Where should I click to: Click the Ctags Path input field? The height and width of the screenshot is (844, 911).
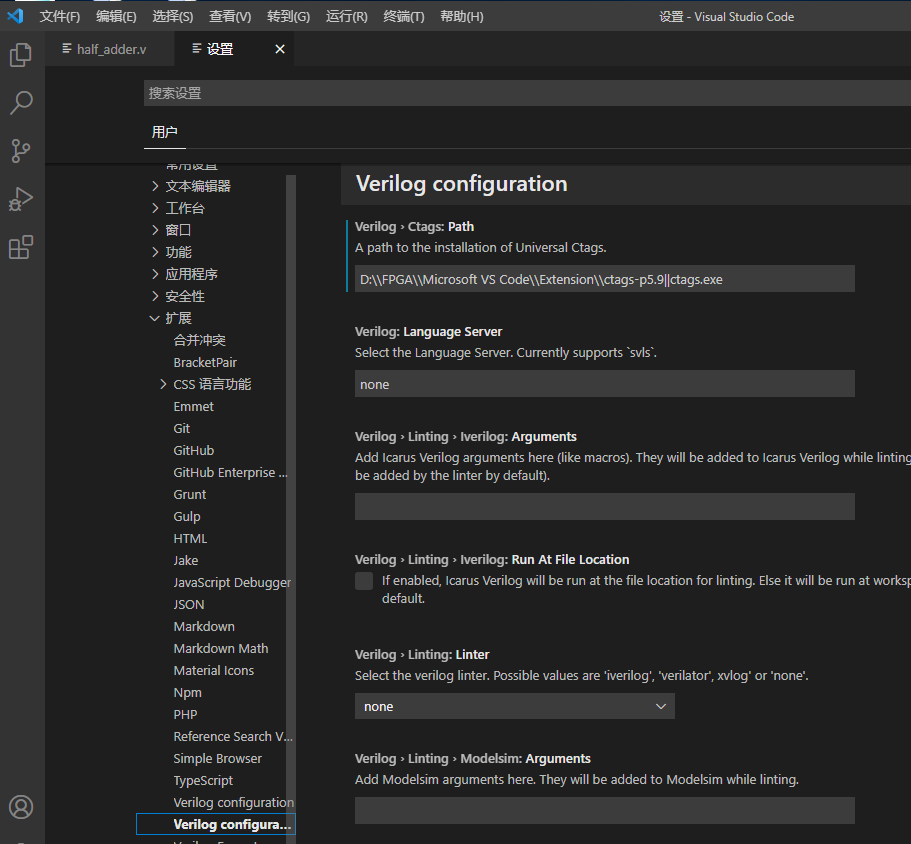pos(604,279)
